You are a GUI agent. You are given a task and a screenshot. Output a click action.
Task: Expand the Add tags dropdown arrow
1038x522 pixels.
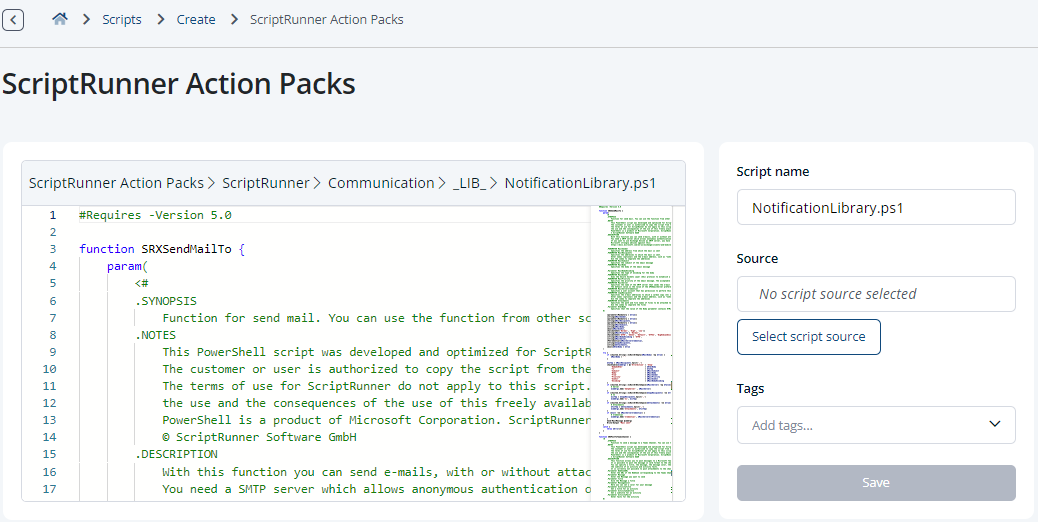[995, 424]
